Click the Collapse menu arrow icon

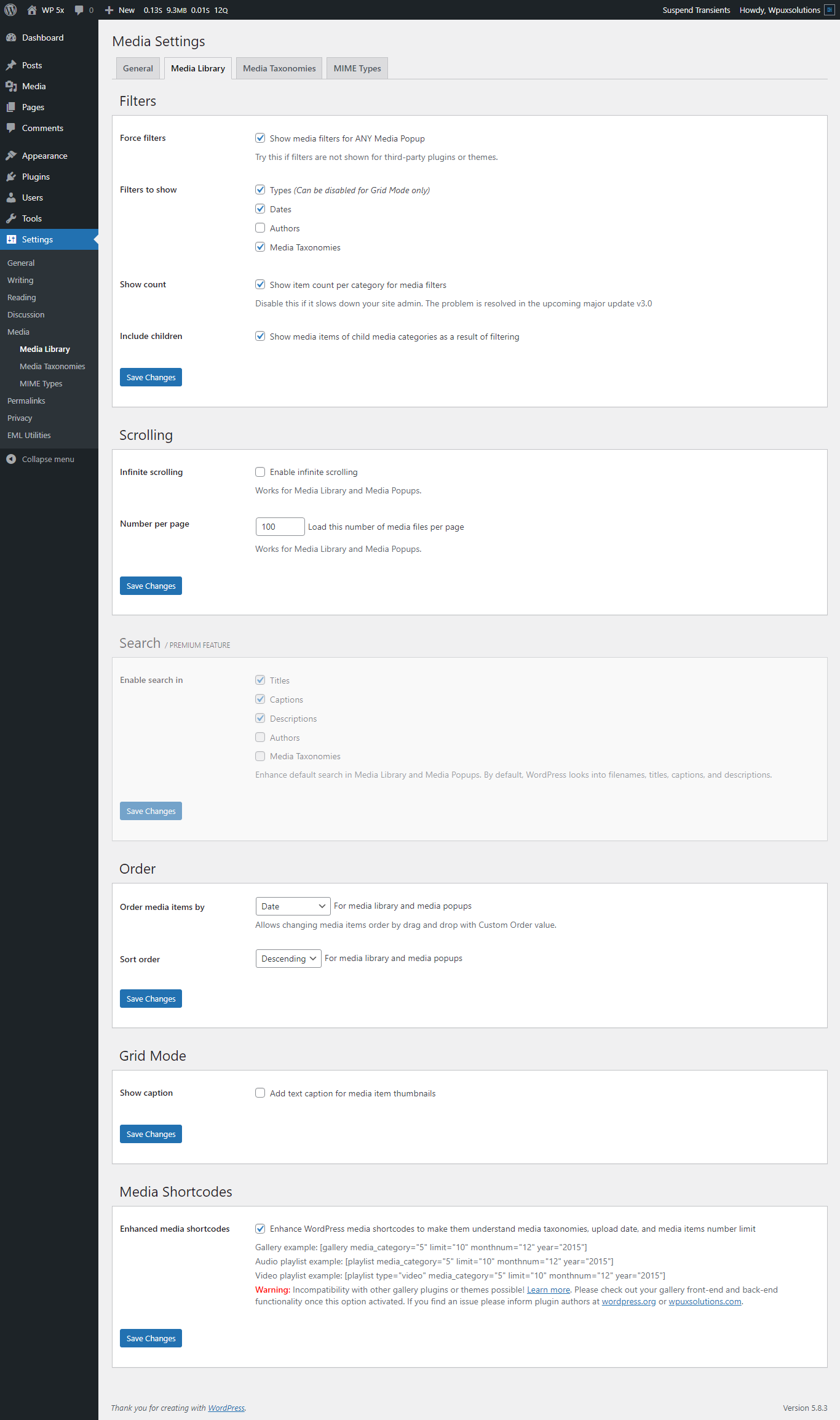(11, 459)
